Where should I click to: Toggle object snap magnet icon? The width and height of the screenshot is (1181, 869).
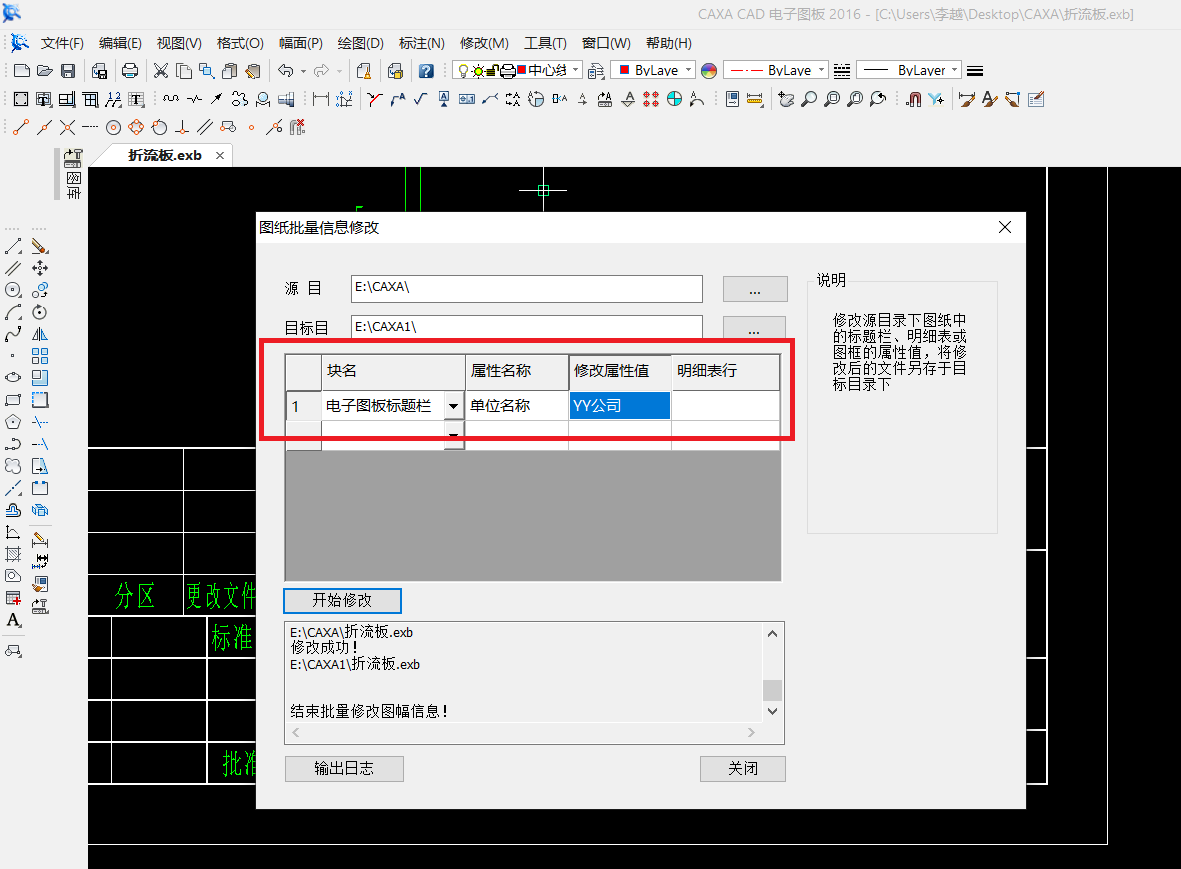point(915,98)
